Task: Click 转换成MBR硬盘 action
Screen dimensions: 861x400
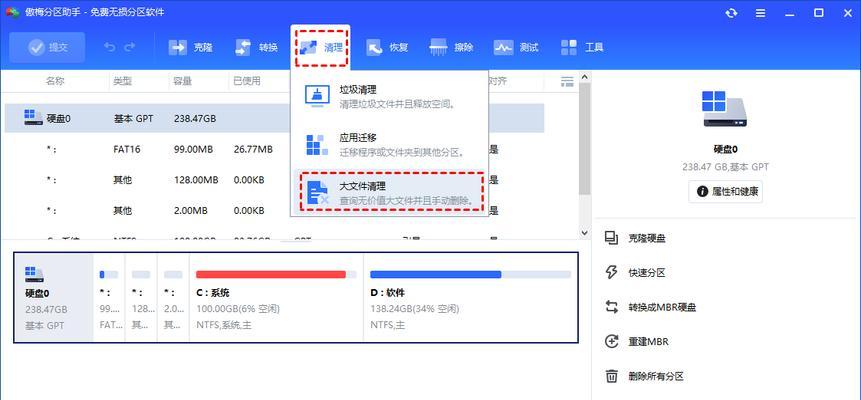Action: [x=662, y=308]
